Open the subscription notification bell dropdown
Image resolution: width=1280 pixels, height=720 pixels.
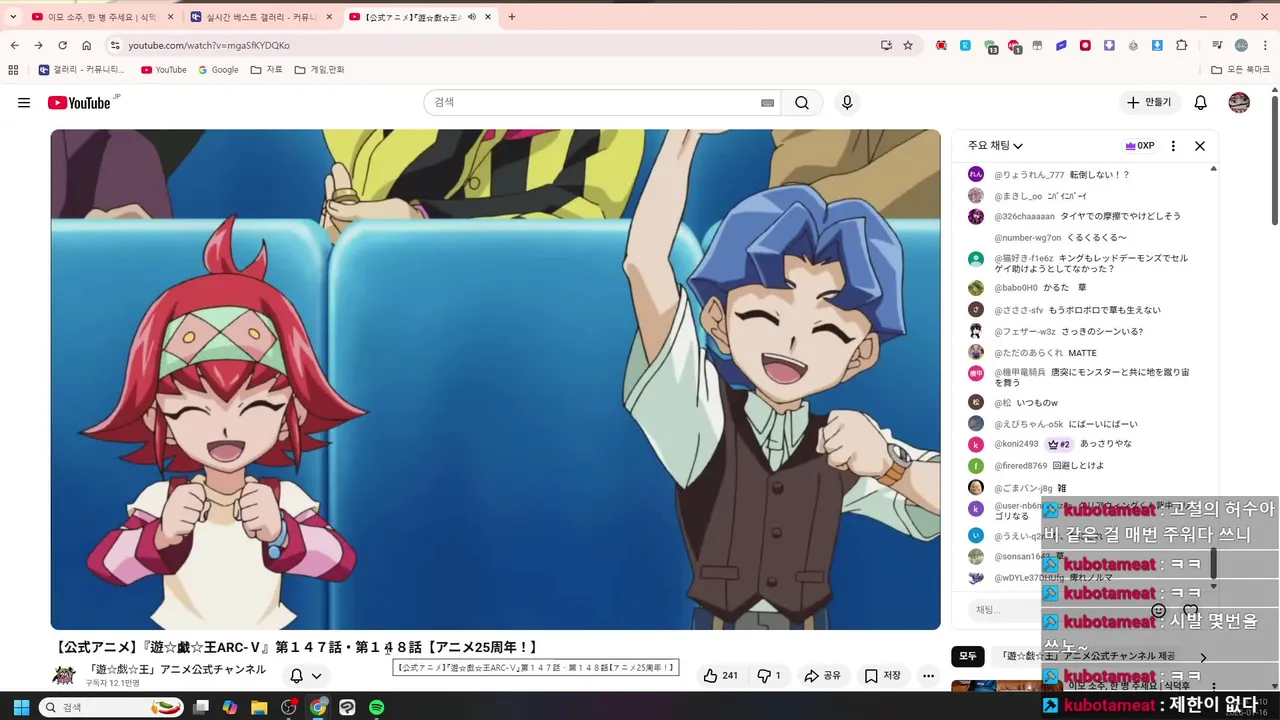[x=306, y=676]
